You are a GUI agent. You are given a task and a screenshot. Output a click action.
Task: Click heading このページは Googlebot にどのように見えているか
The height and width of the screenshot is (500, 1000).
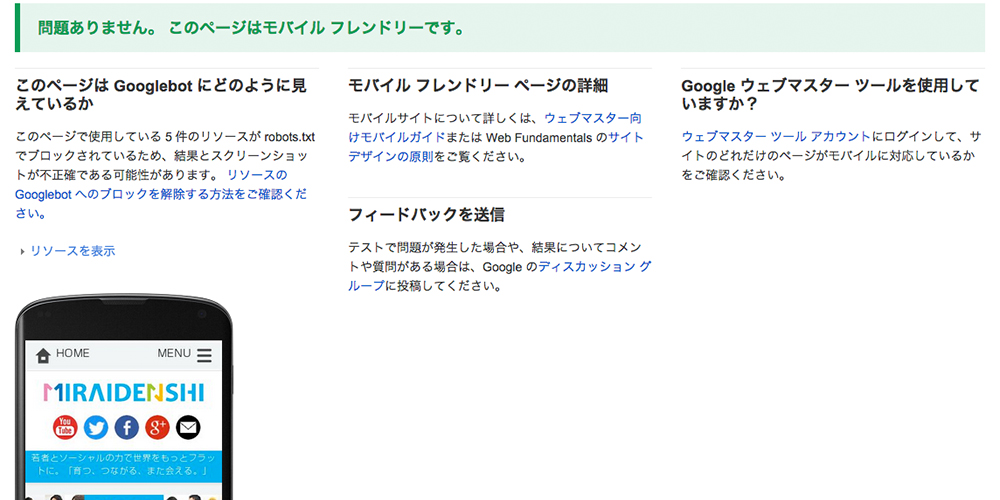tap(161, 94)
